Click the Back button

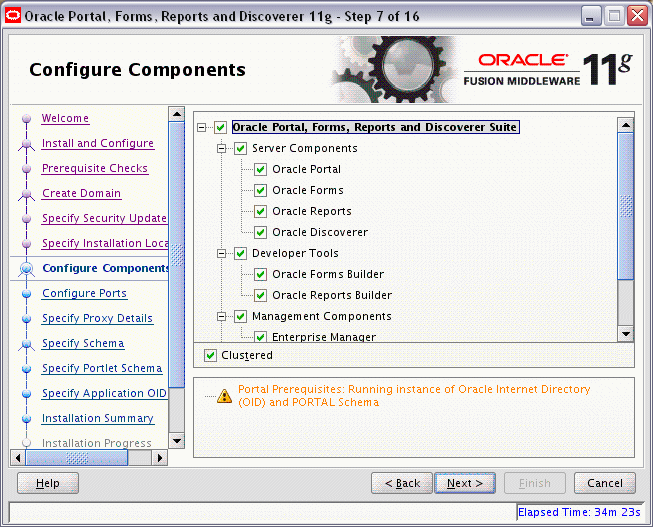(402, 483)
